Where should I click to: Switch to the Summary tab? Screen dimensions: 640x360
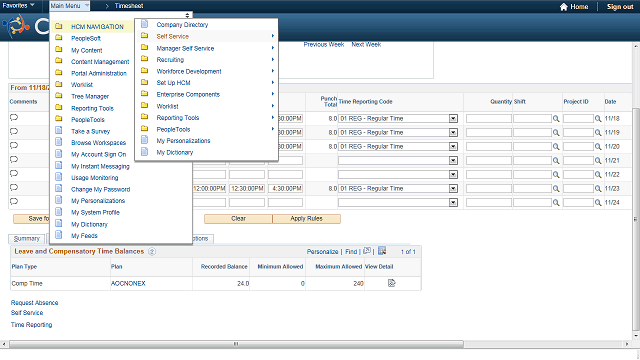(x=27, y=238)
